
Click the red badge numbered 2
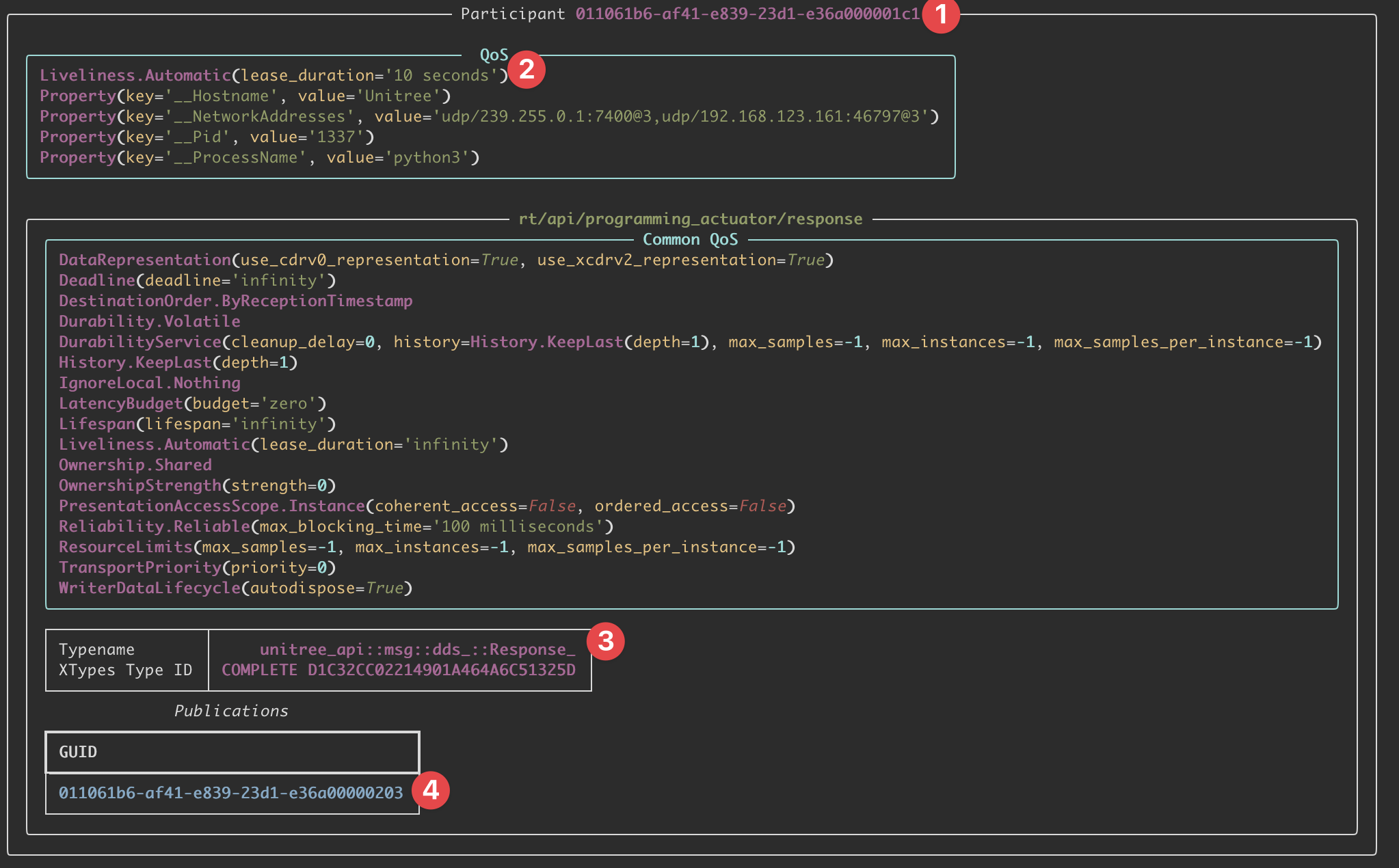coord(526,69)
